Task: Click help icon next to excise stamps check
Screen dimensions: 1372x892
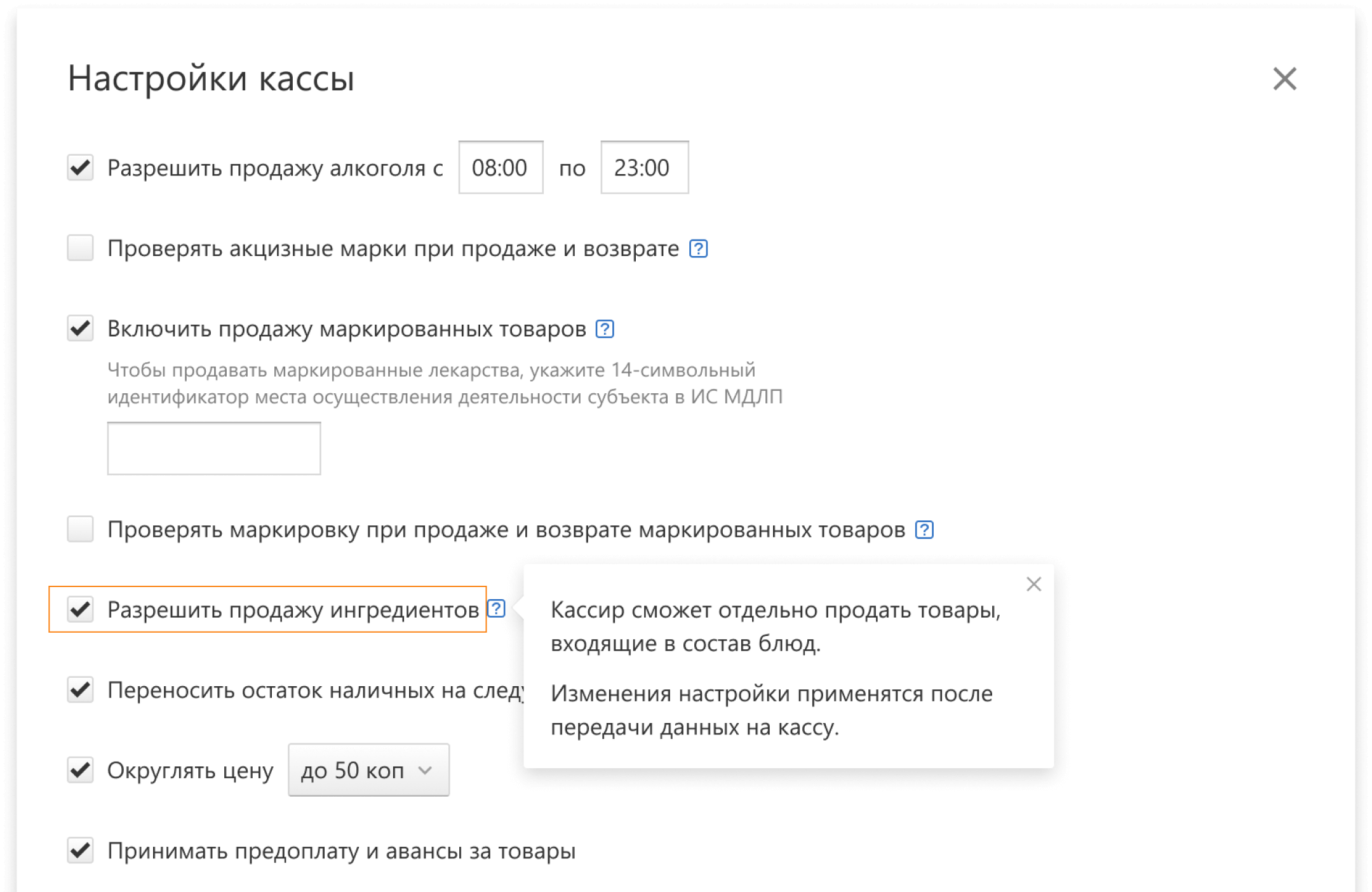Action: point(698,248)
